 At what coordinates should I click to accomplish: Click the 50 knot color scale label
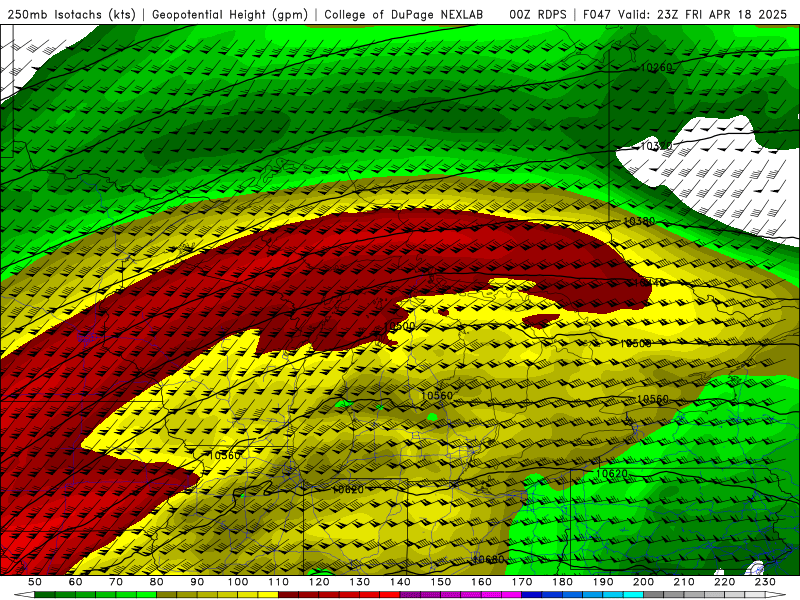click(35, 582)
